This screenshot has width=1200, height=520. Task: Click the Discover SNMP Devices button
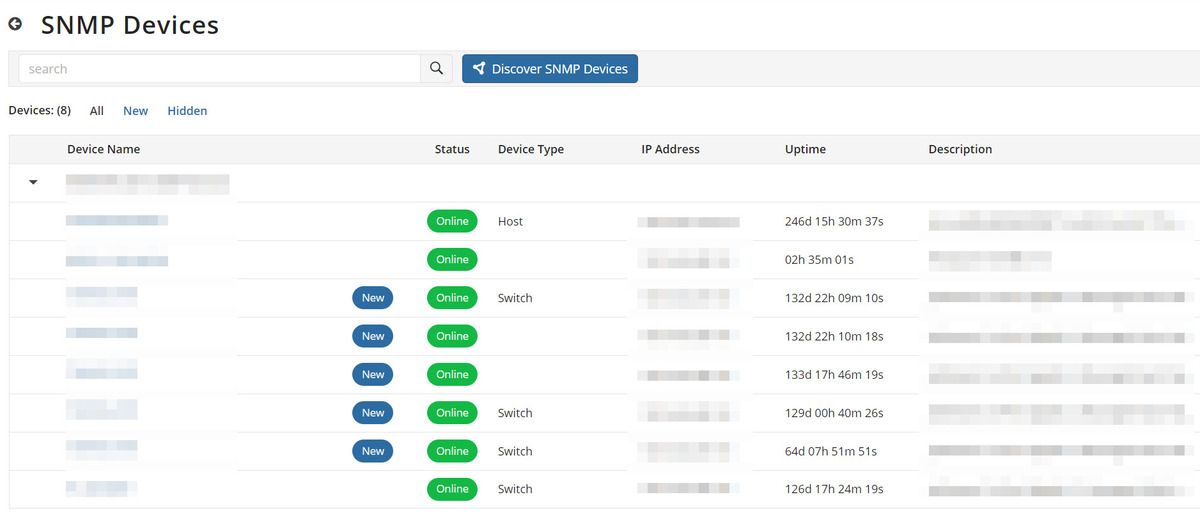click(x=549, y=68)
